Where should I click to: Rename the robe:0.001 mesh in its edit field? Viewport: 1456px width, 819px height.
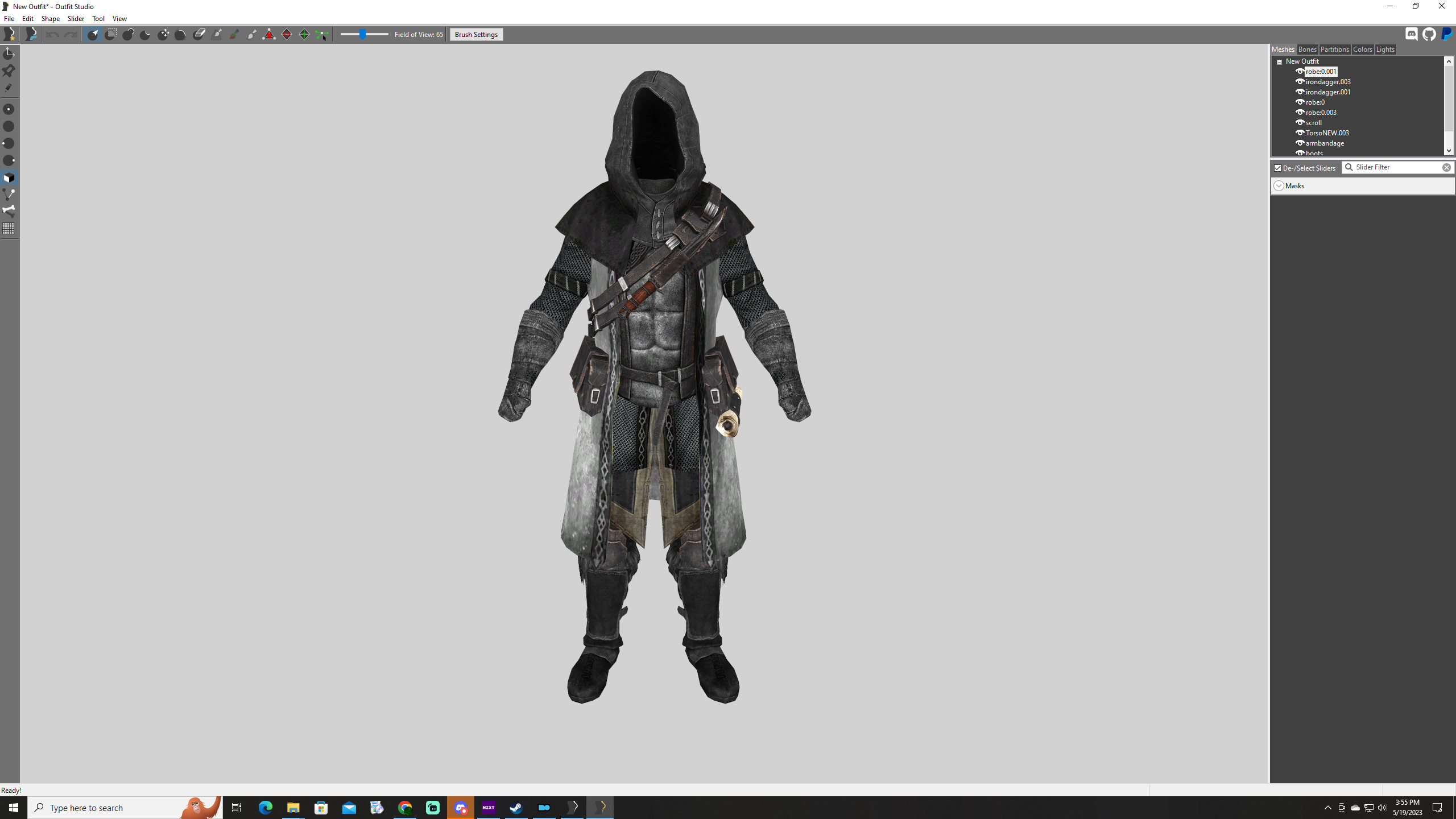[1322, 71]
